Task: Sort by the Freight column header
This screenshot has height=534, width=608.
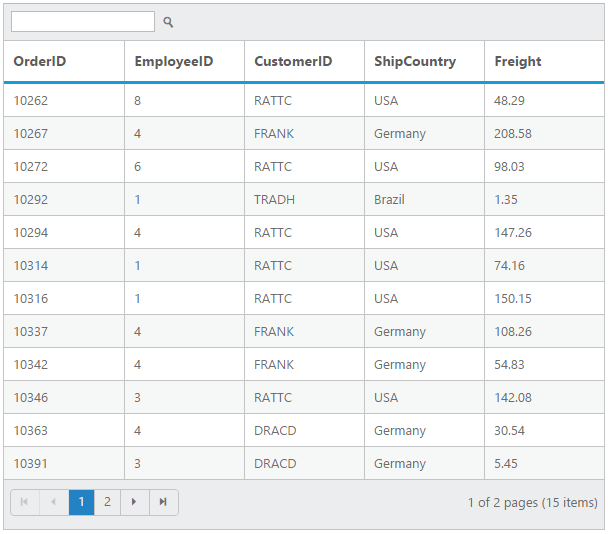Action: [x=518, y=61]
